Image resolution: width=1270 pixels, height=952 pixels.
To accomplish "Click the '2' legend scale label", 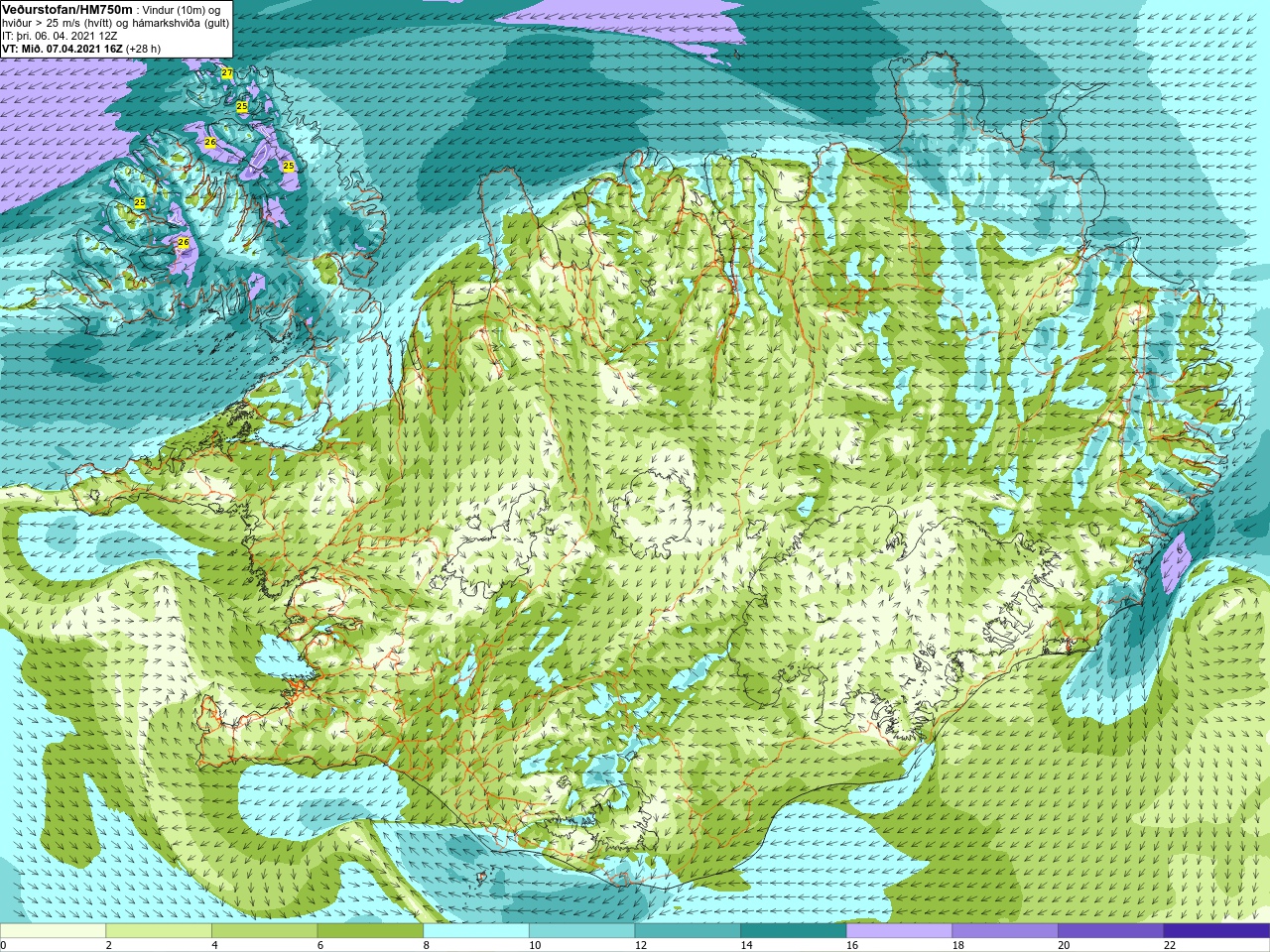I will point(108,945).
